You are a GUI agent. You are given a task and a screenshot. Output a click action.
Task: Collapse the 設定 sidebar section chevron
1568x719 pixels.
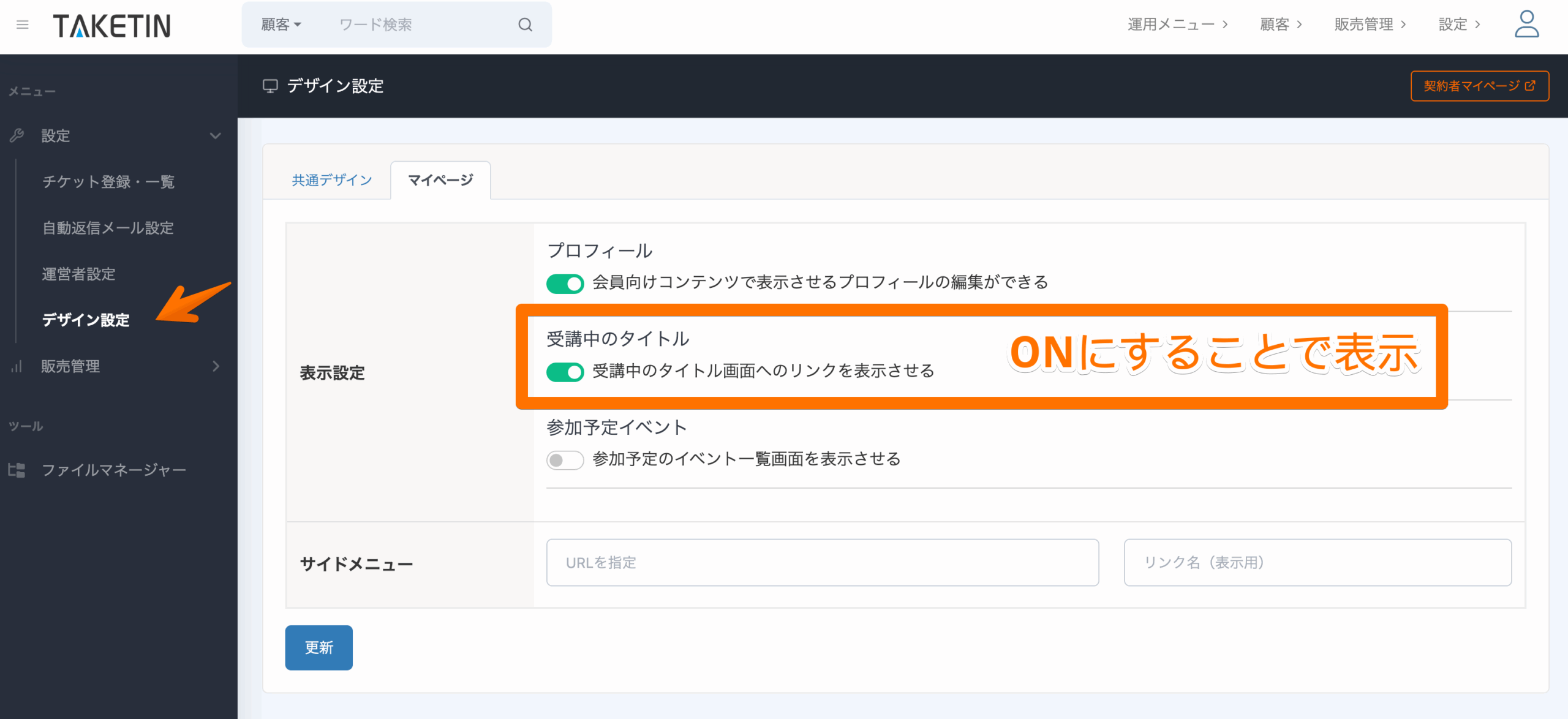(215, 135)
